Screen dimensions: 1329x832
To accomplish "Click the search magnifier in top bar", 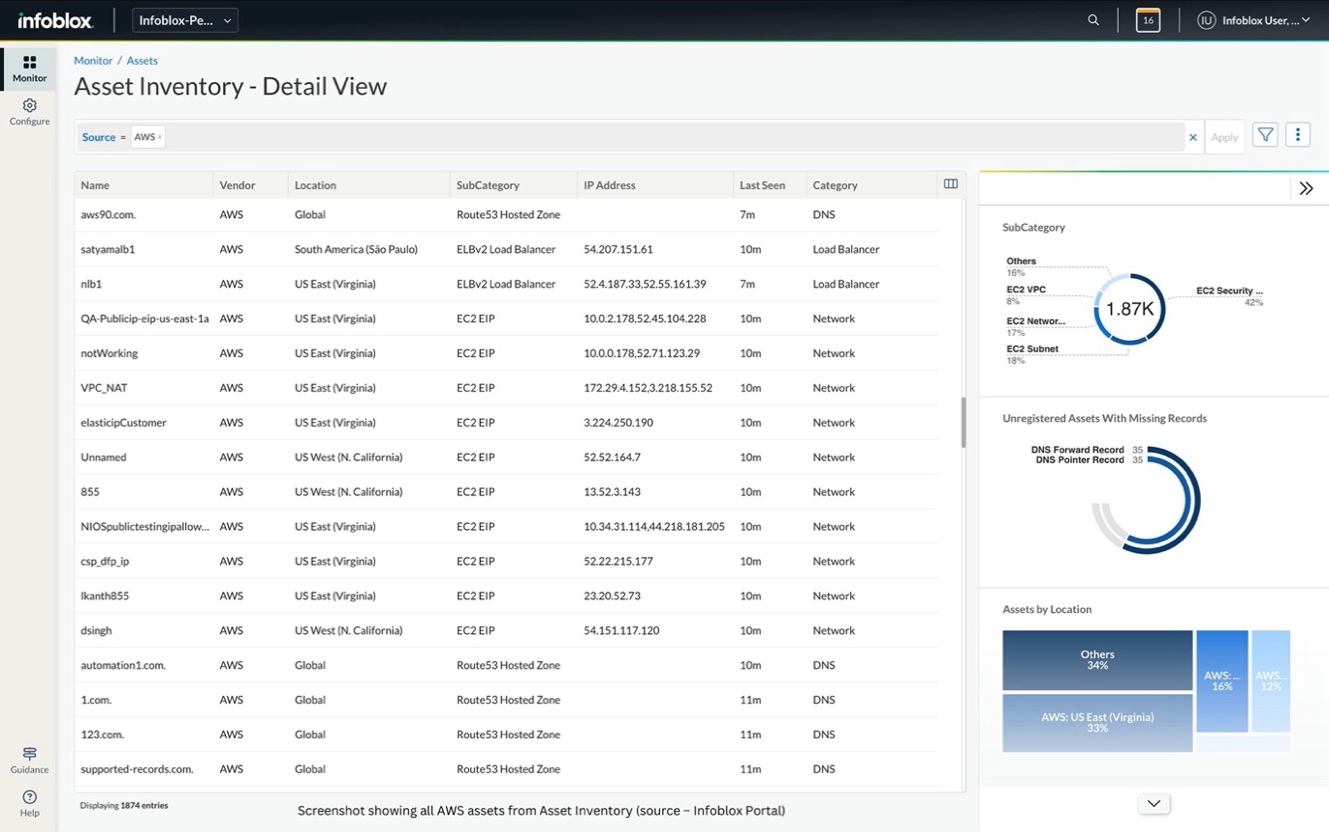I will click(x=1093, y=20).
